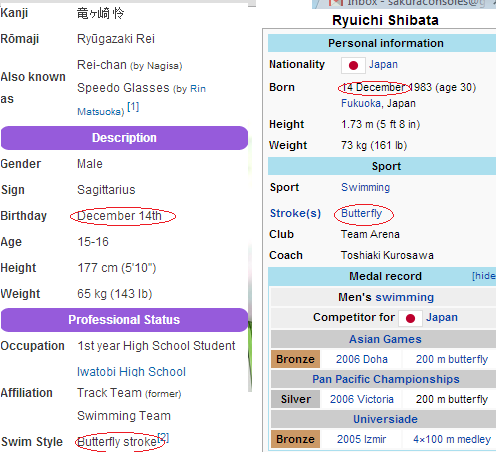Click the Bronze cell in the Universiade row
Screen dimensions: 496x452
click(x=295, y=439)
